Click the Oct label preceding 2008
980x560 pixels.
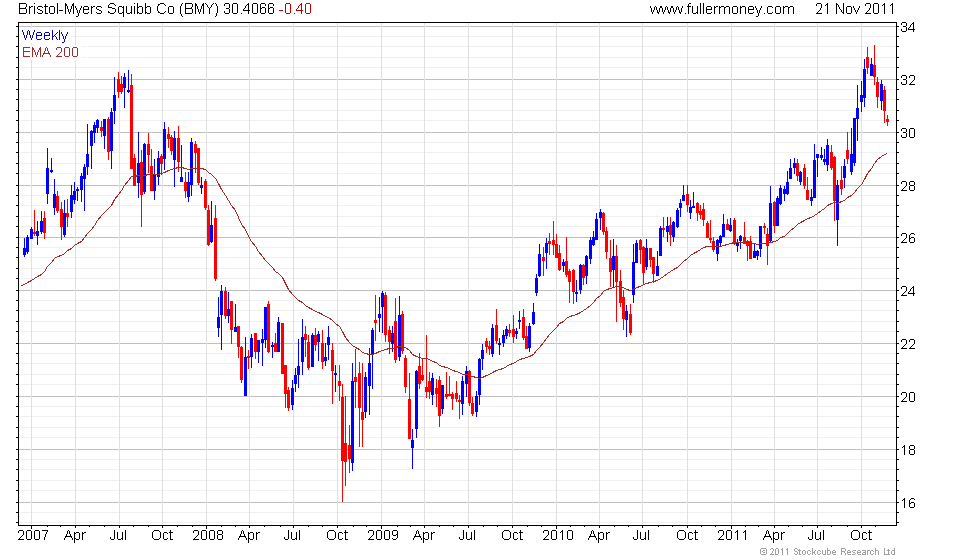(x=162, y=536)
